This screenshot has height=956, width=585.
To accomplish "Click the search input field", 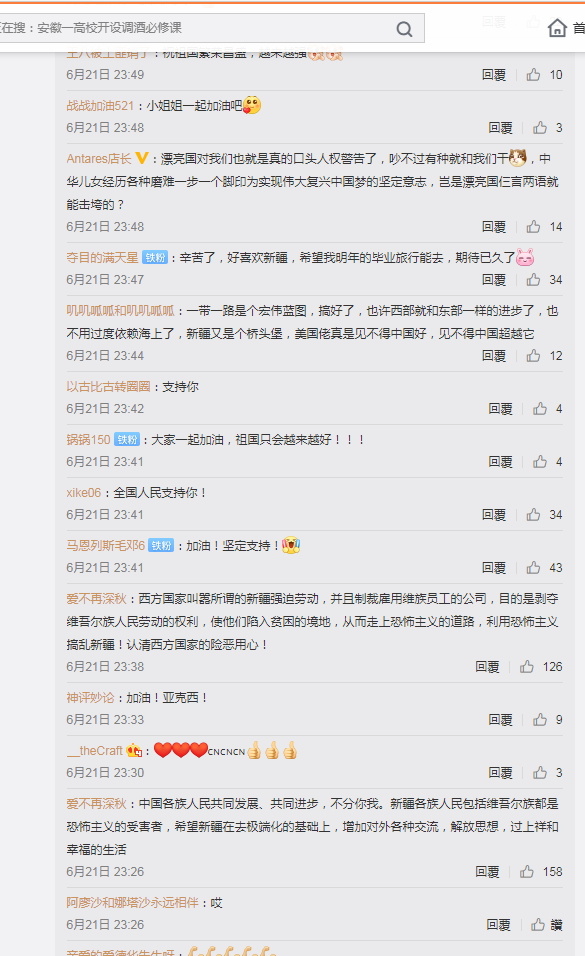I will coord(195,28).
